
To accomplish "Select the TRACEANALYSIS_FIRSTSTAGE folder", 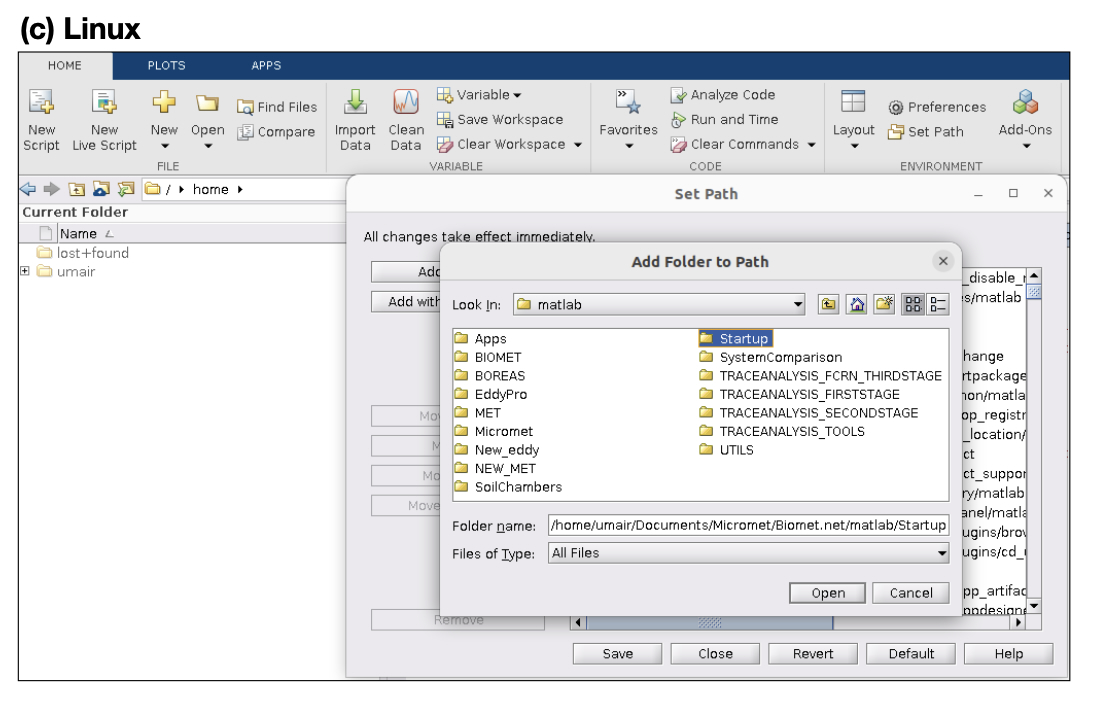I will point(800,394).
